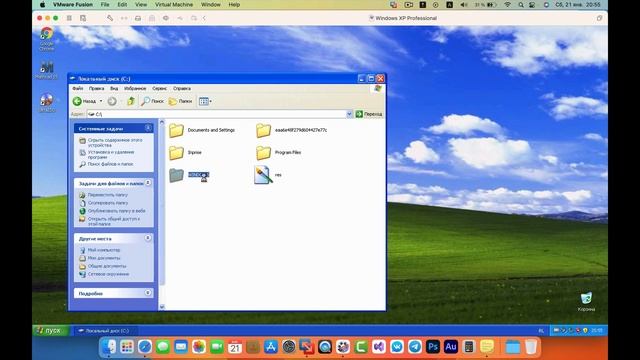Open the Сервис menu

(x=159, y=88)
